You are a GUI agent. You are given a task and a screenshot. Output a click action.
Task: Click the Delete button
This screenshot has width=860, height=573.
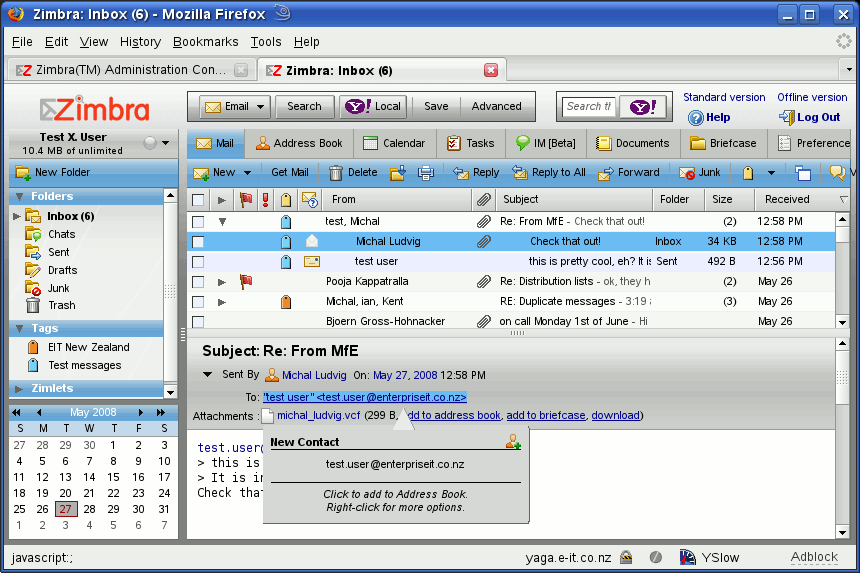coord(353,173)
